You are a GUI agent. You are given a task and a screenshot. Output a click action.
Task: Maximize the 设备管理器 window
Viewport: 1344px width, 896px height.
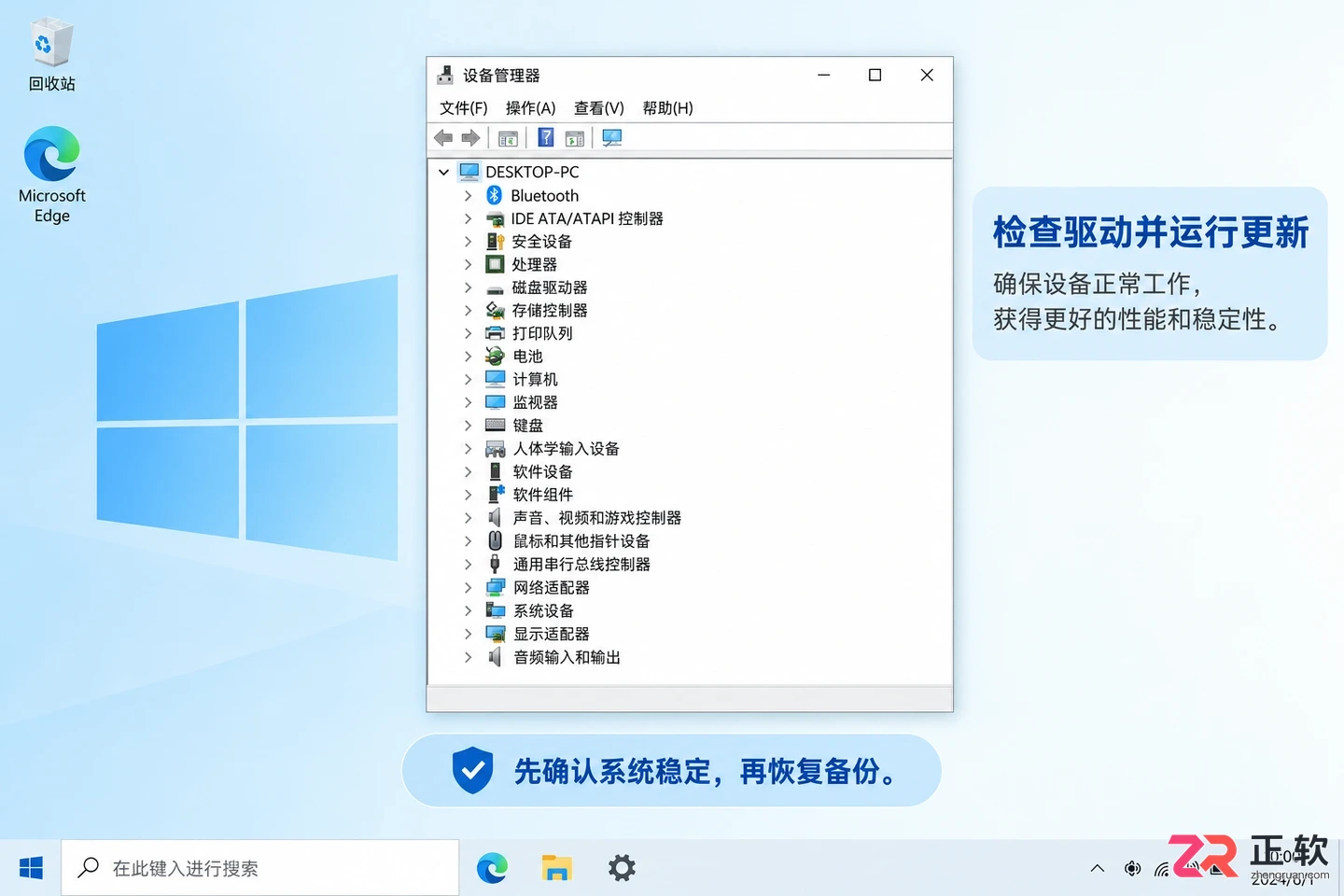click(875, 75)
